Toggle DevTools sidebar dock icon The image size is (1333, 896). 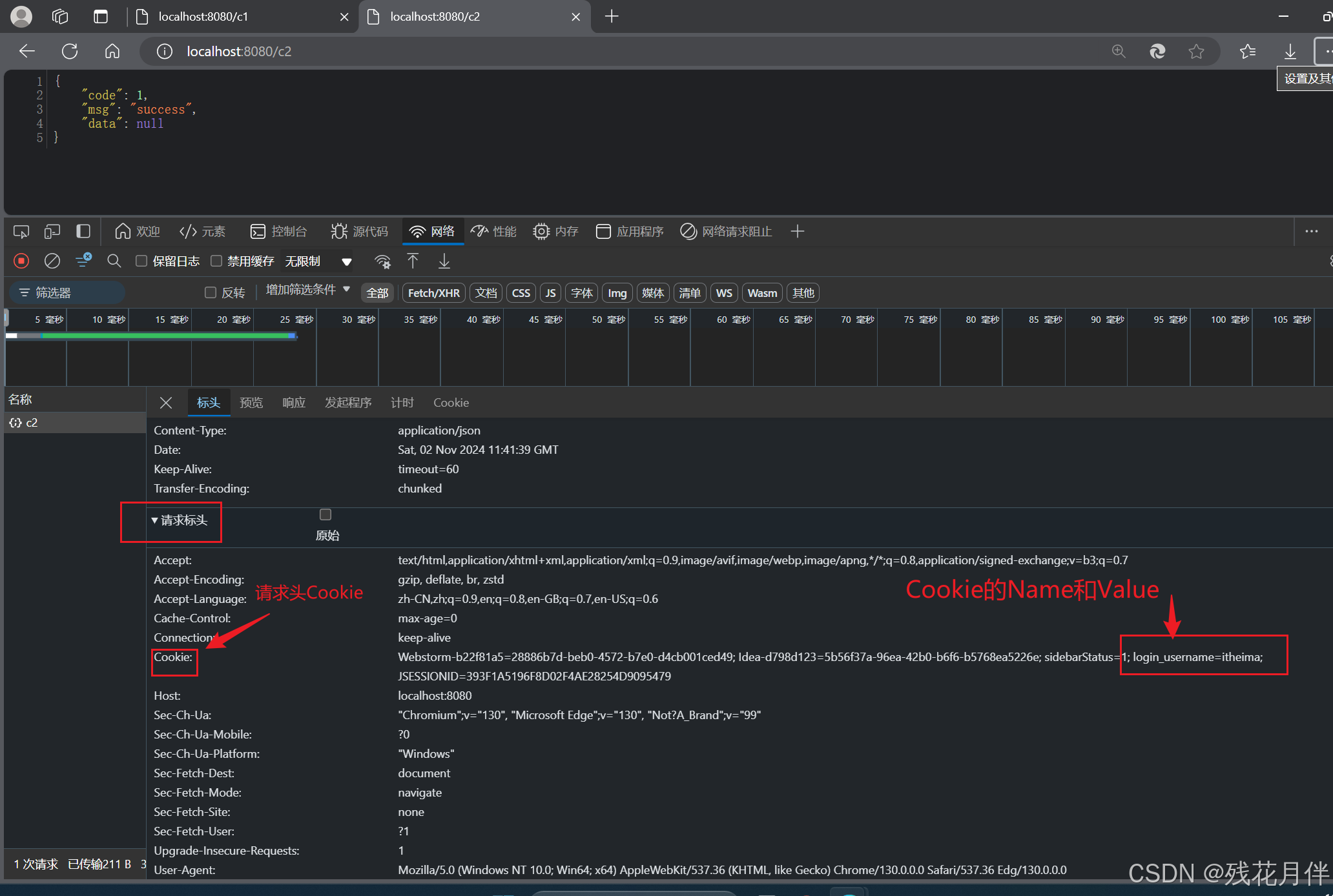[83, 231]
